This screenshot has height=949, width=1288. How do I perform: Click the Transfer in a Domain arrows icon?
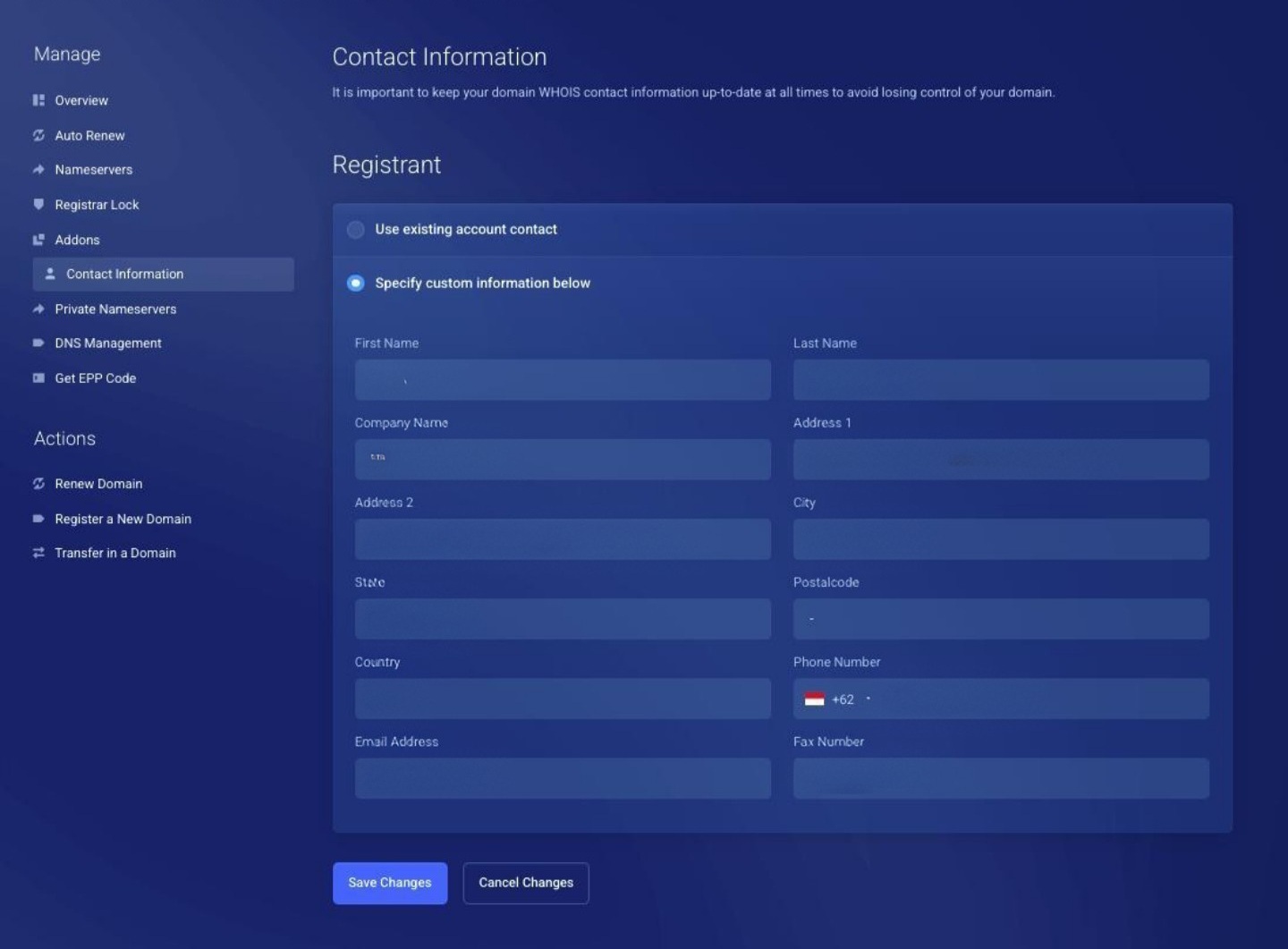(38, 553)
